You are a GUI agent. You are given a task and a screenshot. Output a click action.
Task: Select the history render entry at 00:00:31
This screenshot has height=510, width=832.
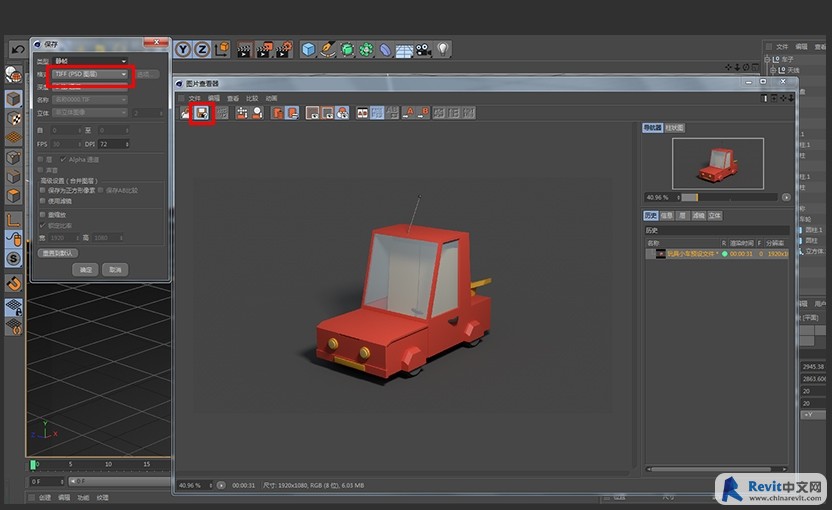coord(717,254)
